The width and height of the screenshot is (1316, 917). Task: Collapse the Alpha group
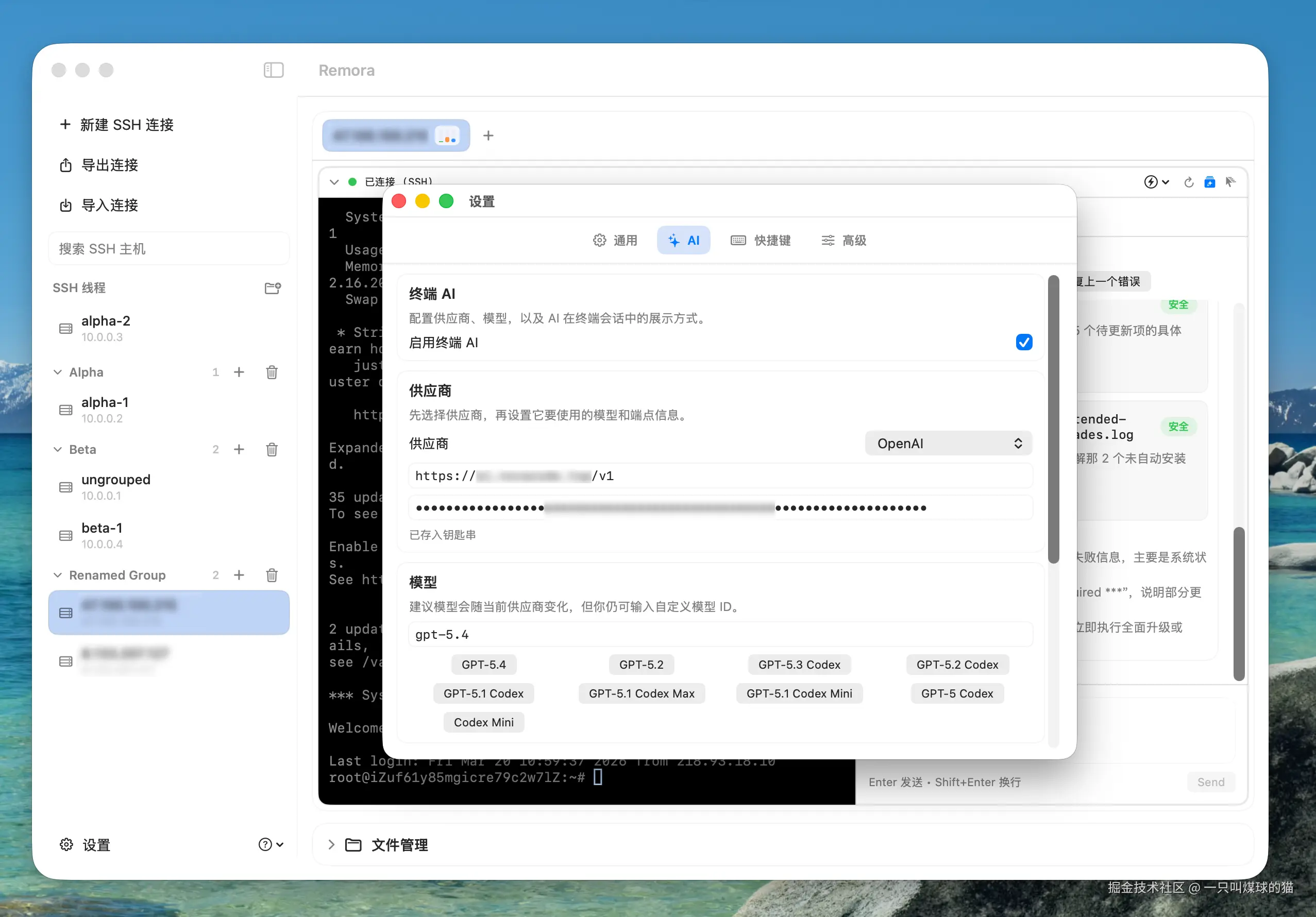tap(58, 372)
